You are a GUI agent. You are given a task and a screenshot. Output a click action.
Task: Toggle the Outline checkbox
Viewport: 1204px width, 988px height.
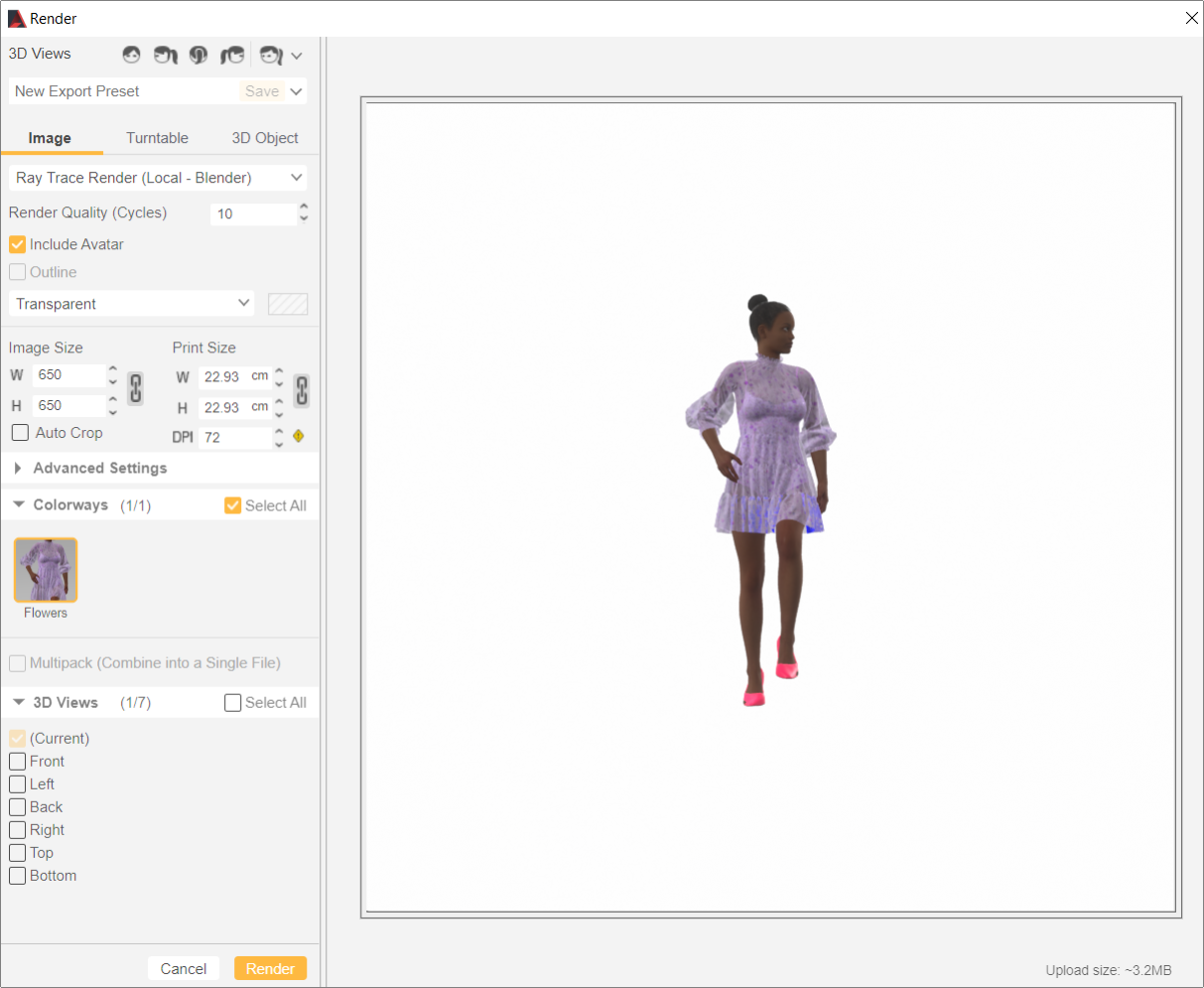17,272
